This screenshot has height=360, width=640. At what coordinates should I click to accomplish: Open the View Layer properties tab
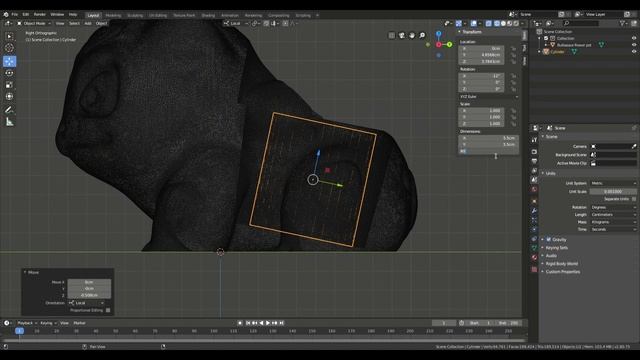[534, 171]
